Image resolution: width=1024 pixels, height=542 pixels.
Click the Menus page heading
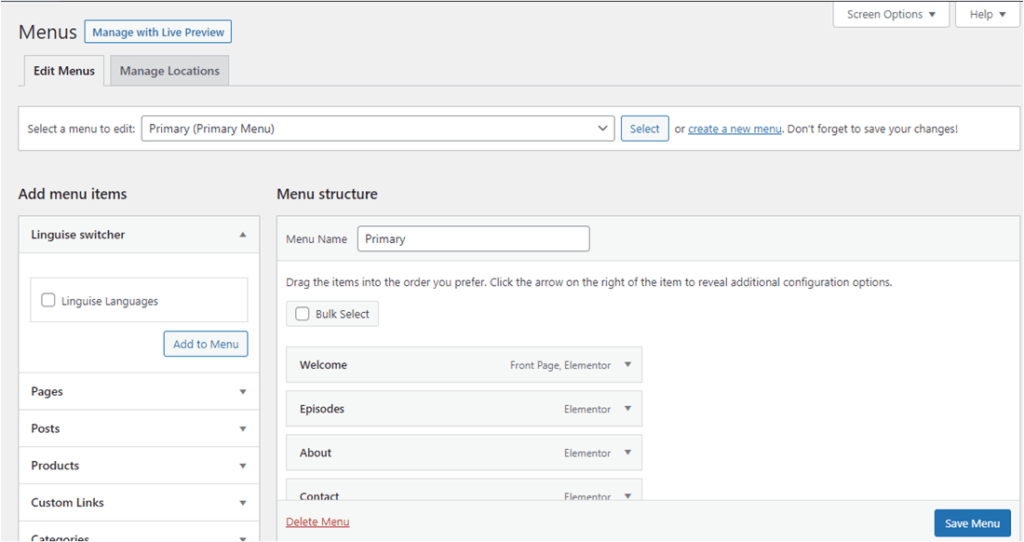[48, 32]
